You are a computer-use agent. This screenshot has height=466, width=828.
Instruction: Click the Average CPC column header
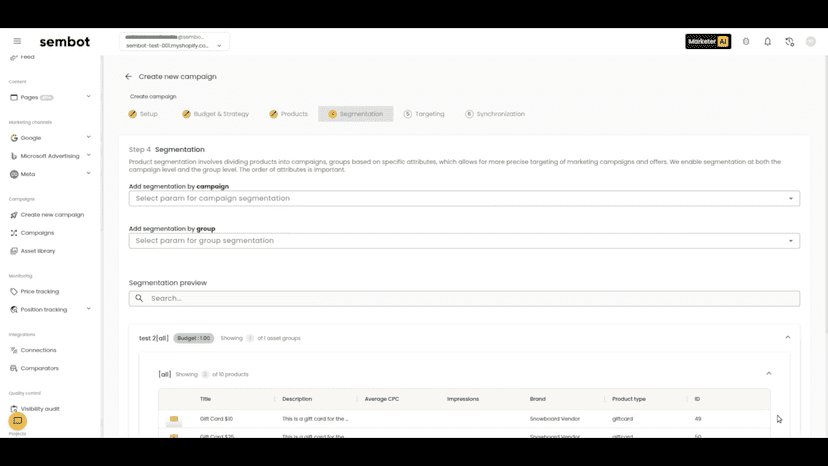(382, 399)
